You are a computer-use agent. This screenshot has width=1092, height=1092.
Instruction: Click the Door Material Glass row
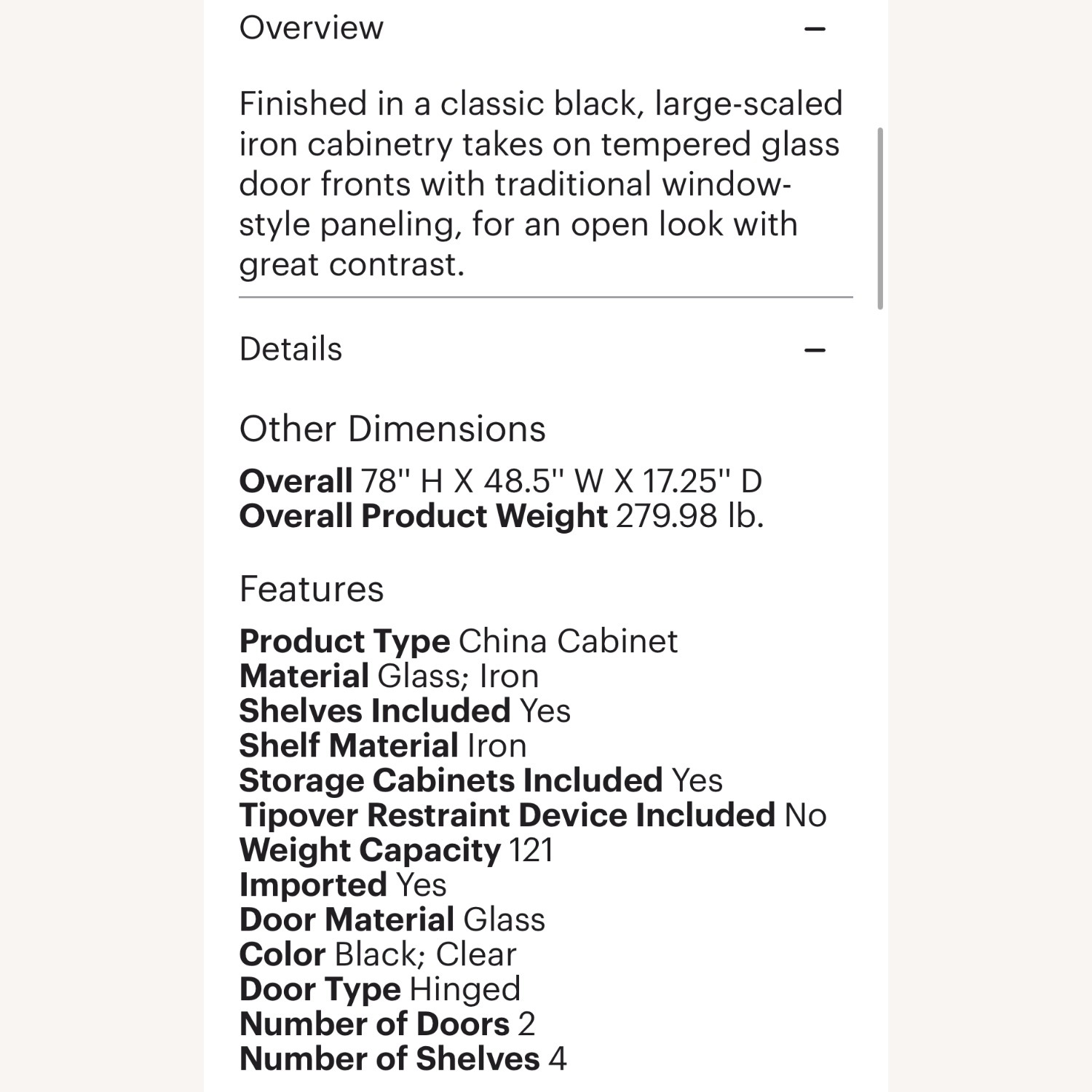392,919
